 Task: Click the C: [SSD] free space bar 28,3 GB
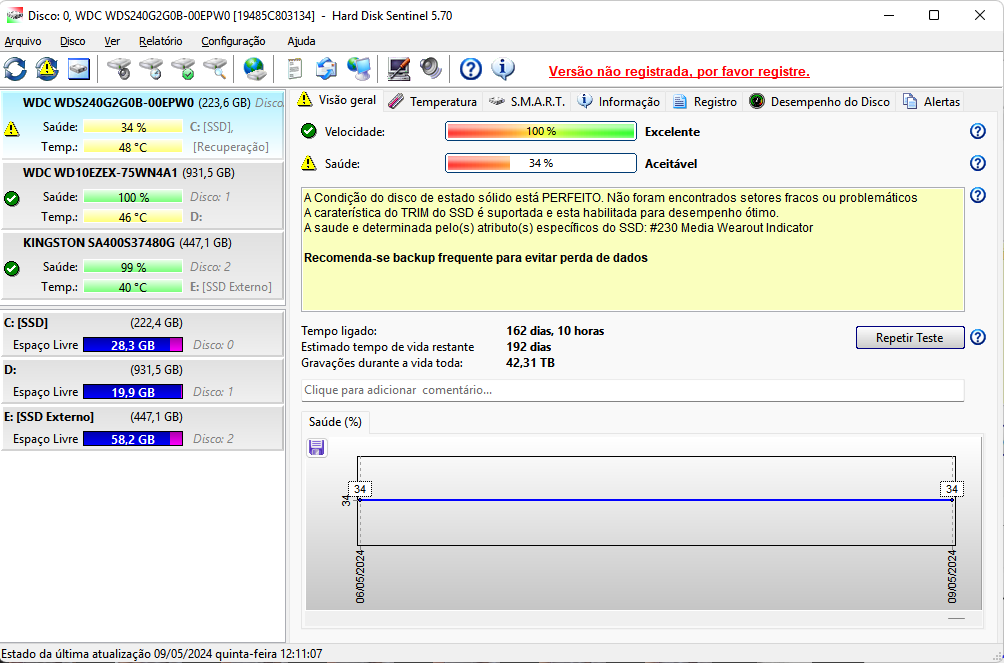pos(133,345)
